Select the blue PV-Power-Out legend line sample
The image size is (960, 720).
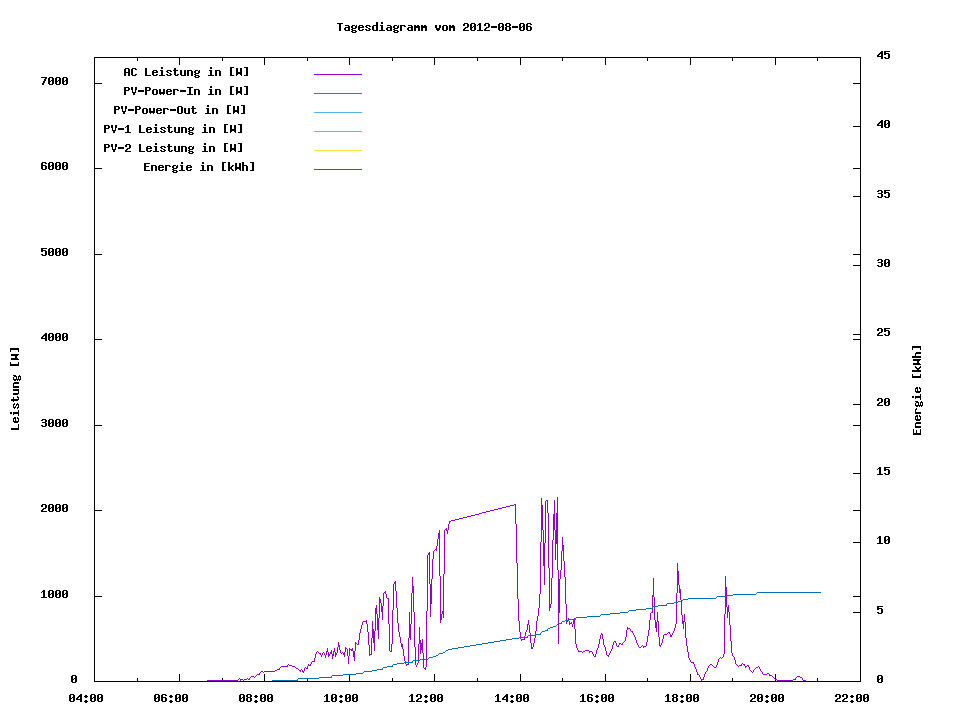pyautogui.click(x=337, y=112)
